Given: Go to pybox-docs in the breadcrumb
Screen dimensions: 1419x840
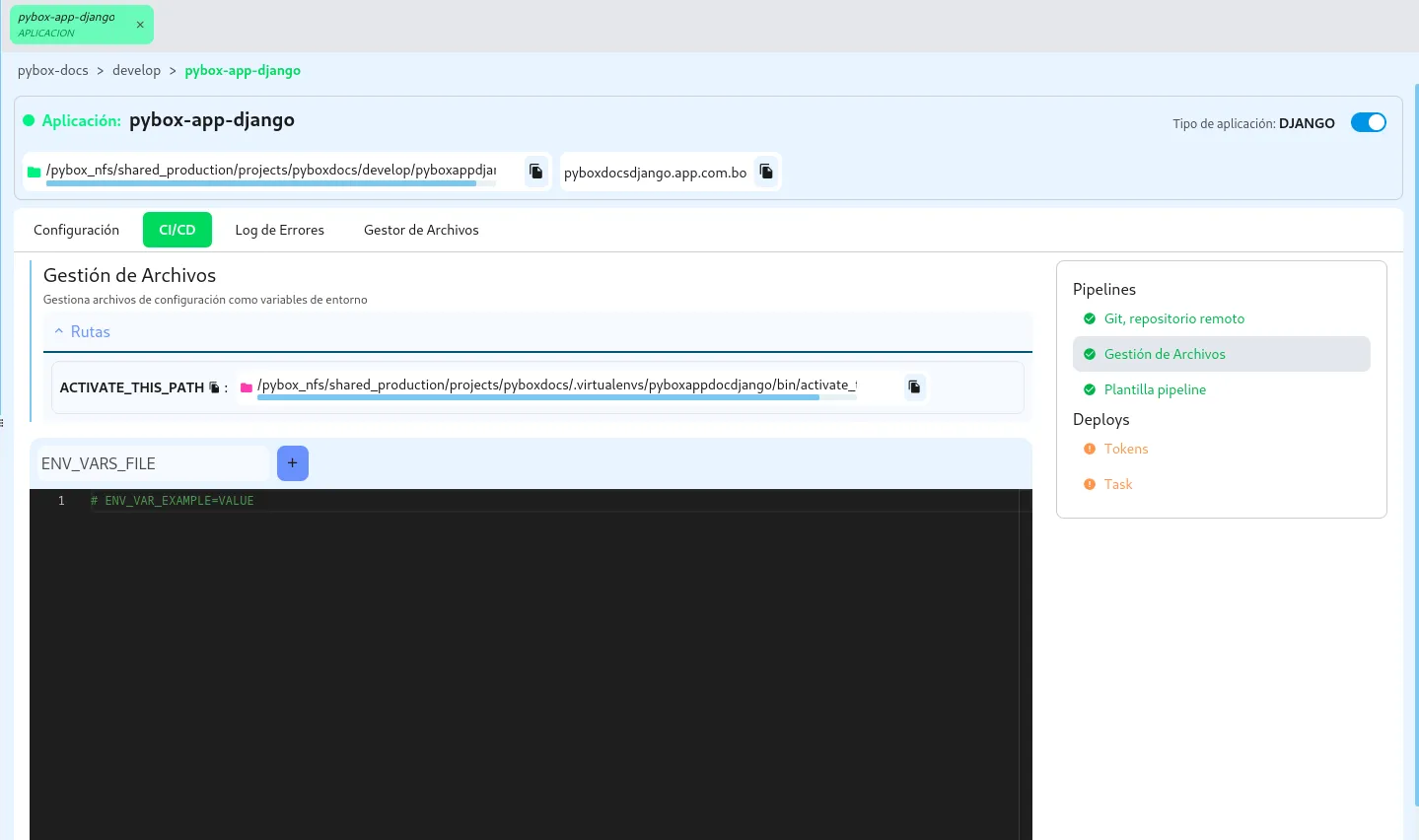Looking at the screenshot, I should pos(53,70).
